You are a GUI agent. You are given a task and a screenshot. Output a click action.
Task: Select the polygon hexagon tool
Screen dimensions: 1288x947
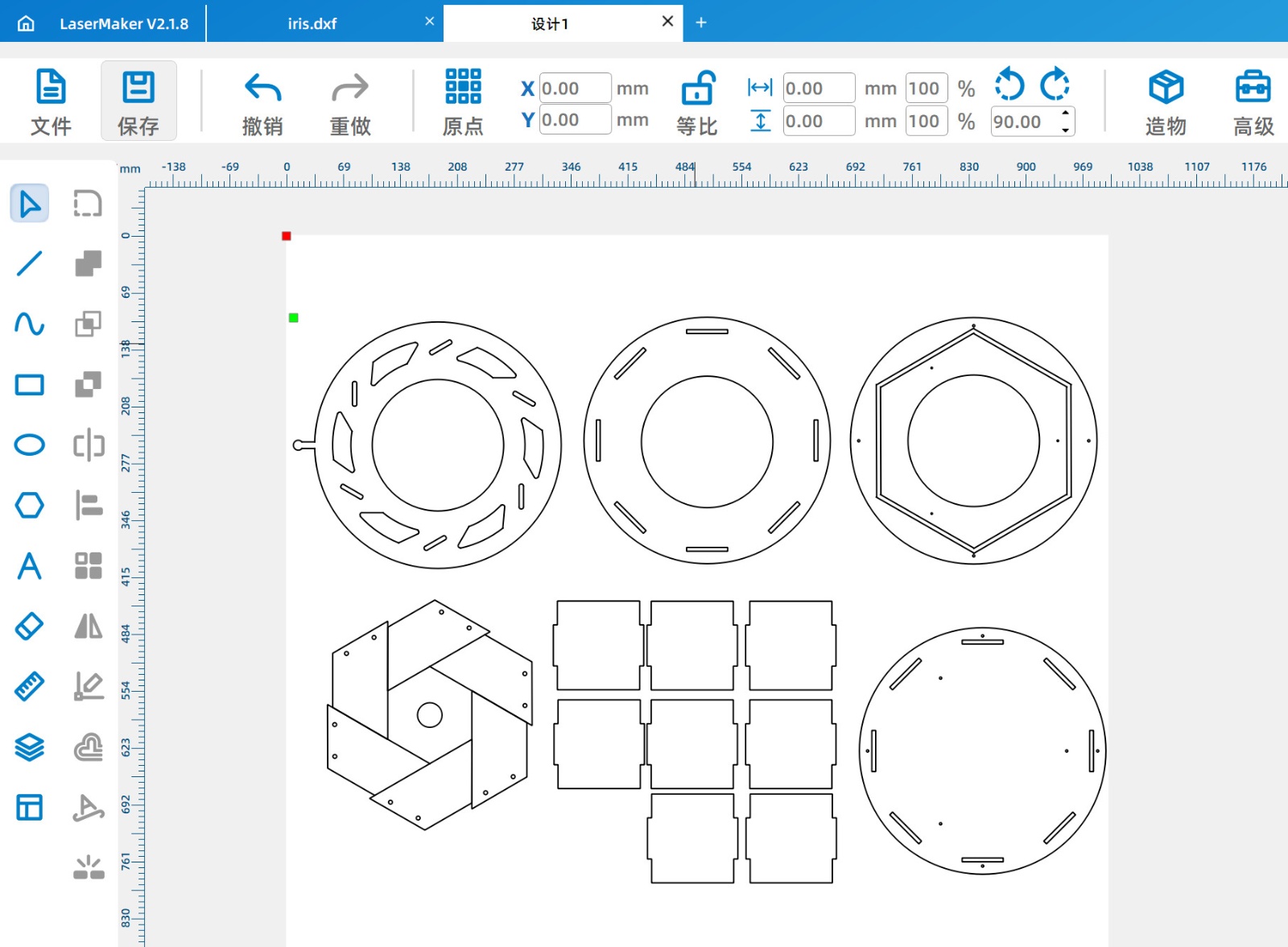click(x=30, y=506)
